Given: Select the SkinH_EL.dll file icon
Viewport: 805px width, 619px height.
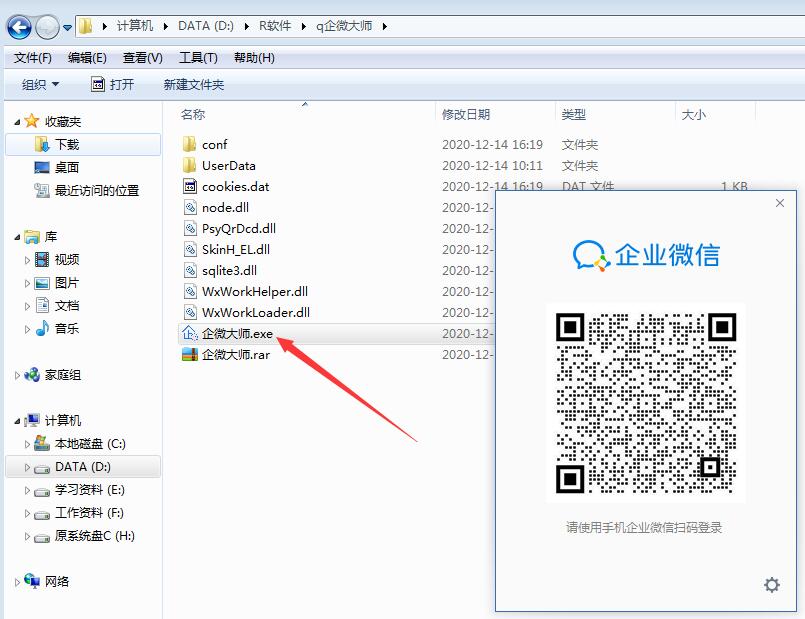Looking at the screenshot, I should (190, 249).
